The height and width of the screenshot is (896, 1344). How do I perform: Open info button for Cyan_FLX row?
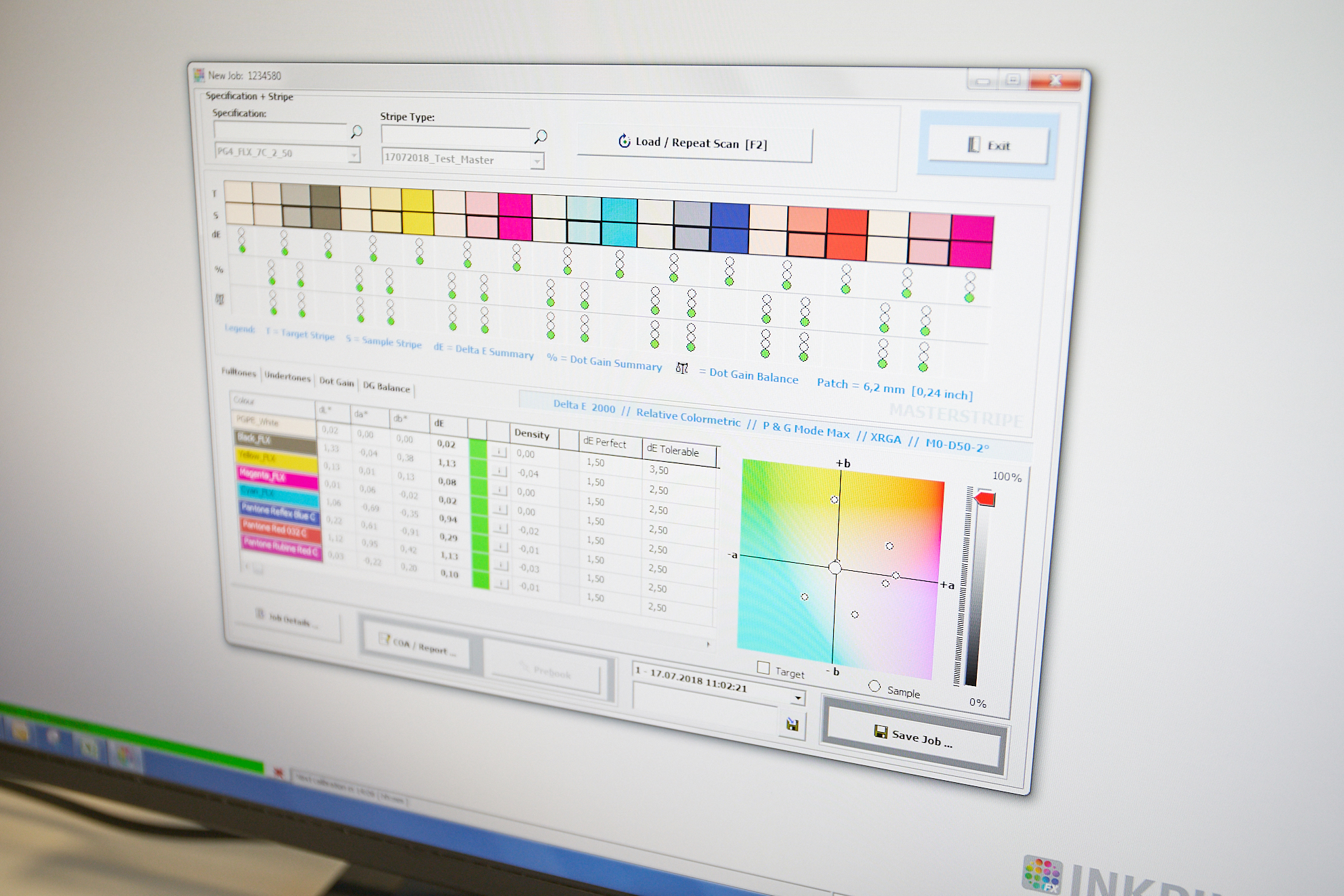click(x=501, y=528)
